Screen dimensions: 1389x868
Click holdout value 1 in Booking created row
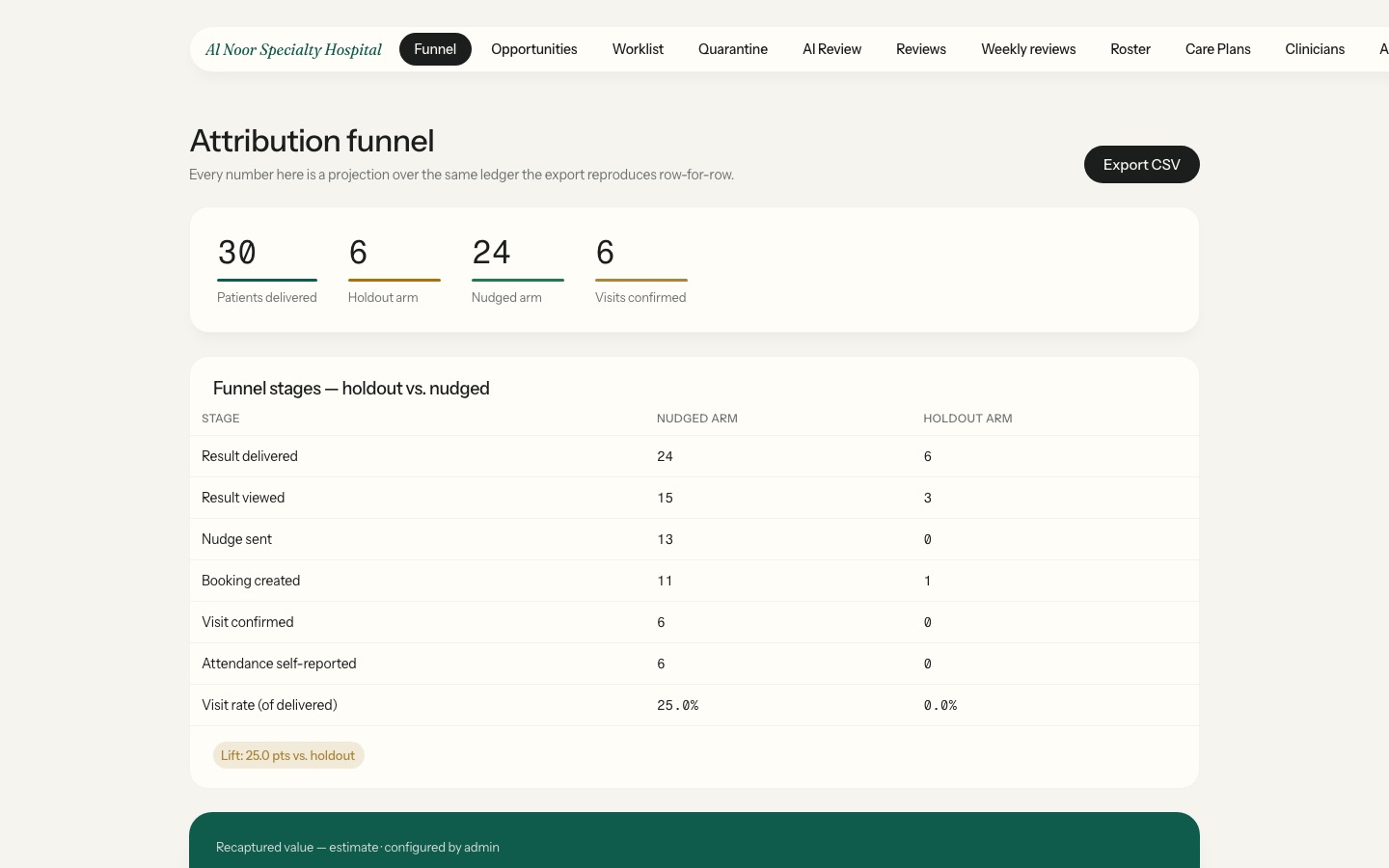point(928,581)
